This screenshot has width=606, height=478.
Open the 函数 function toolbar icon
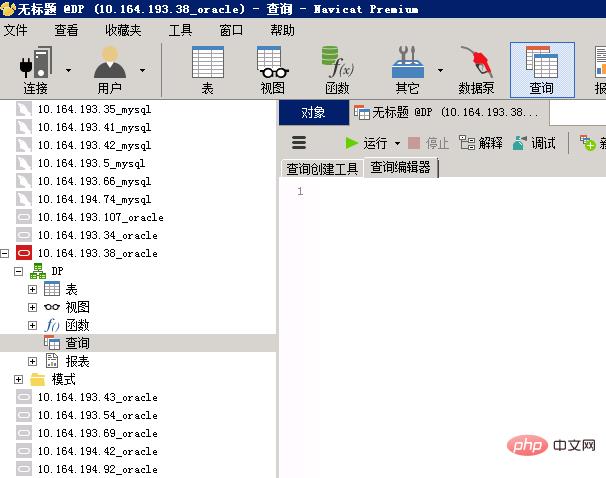point(337,70)
